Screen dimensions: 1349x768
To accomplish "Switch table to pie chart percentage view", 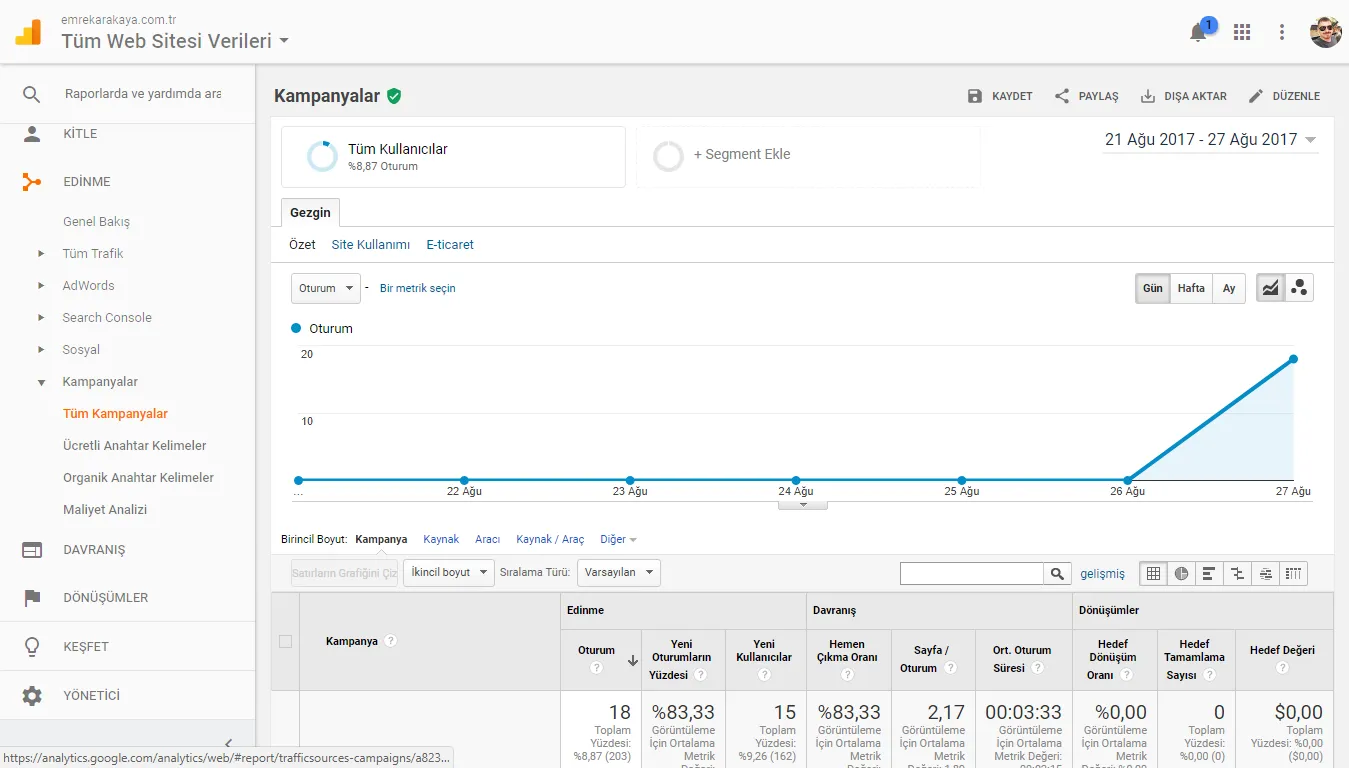I will point(1181,573).
